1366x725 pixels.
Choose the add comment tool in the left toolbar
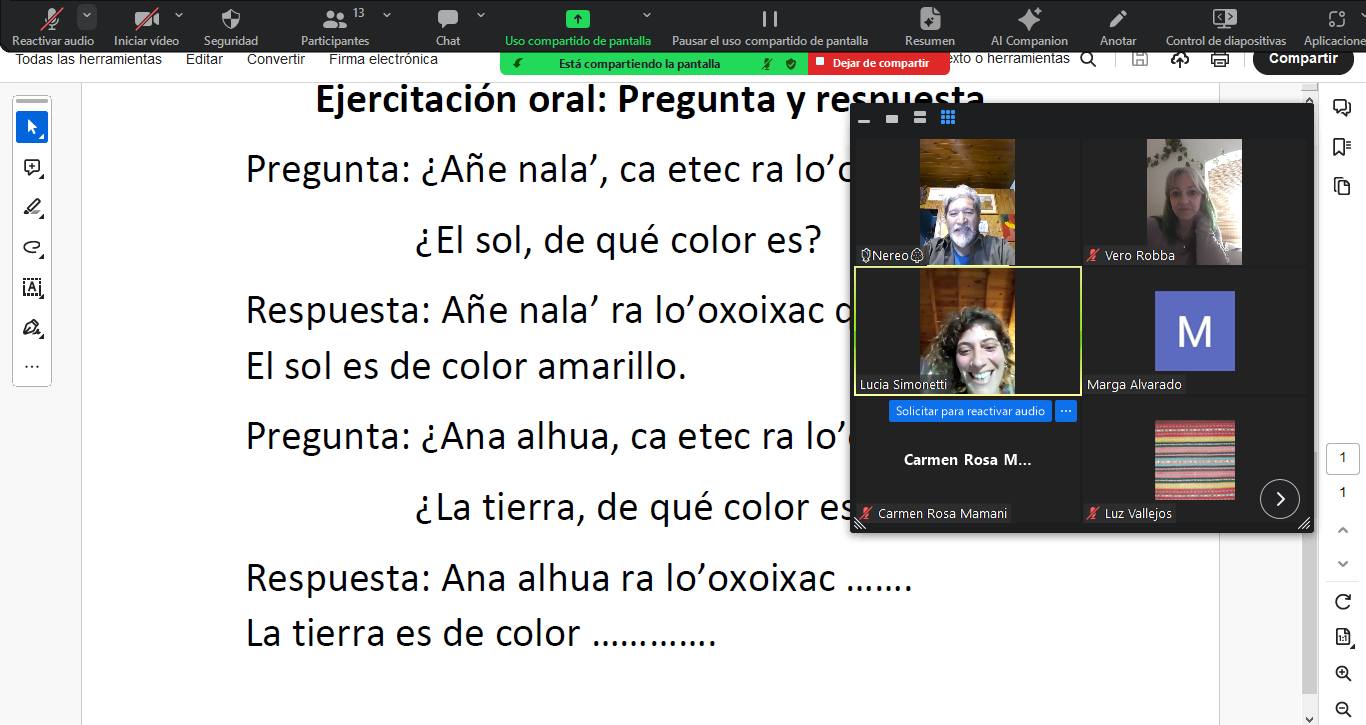tap(32, 168)
